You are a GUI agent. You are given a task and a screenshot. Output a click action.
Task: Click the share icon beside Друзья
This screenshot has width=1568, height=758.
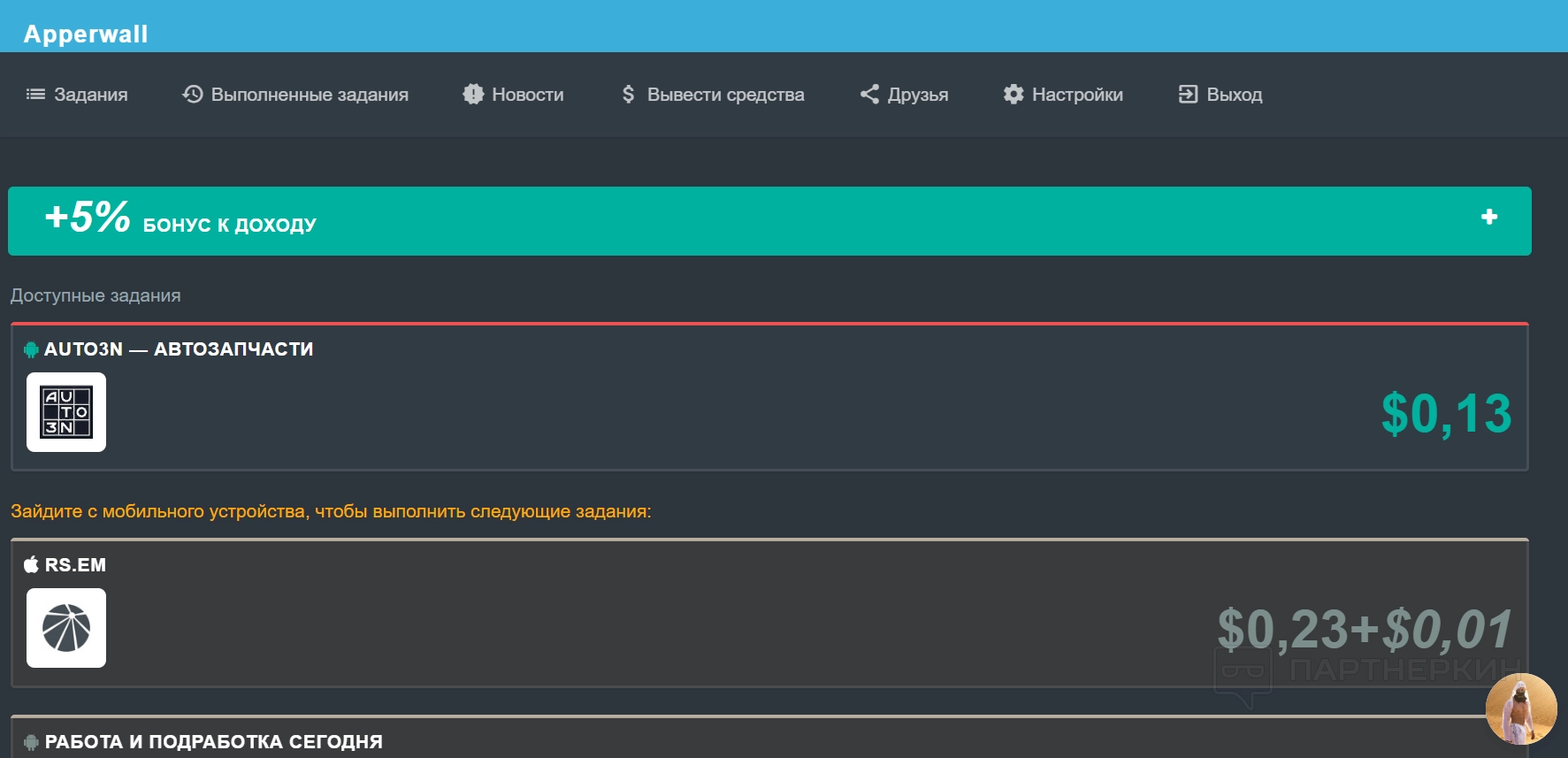tap(869, 94)
